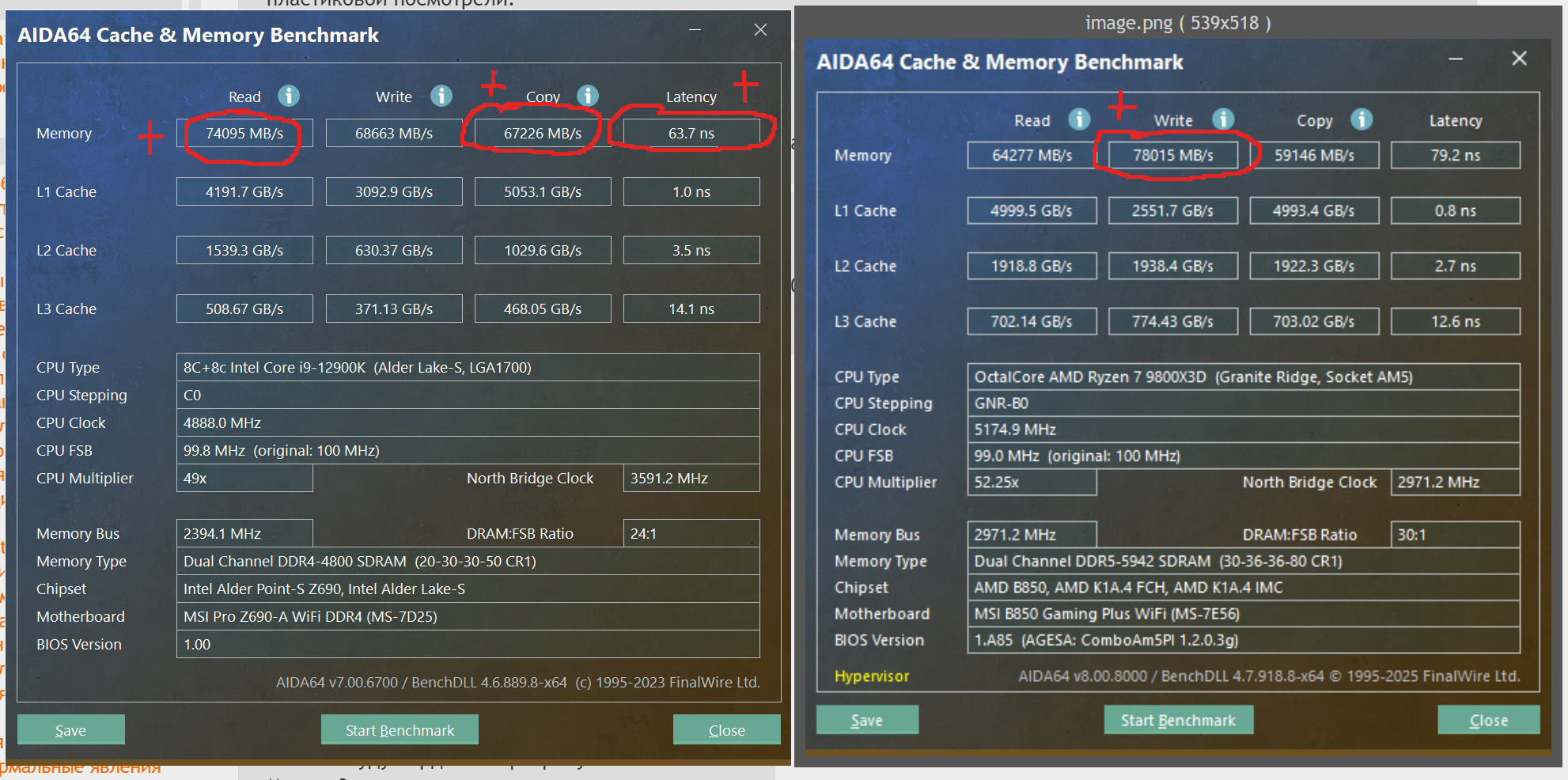
Task: Click the CPU Multiplier value 52.25x
Action: (1032, 482)
